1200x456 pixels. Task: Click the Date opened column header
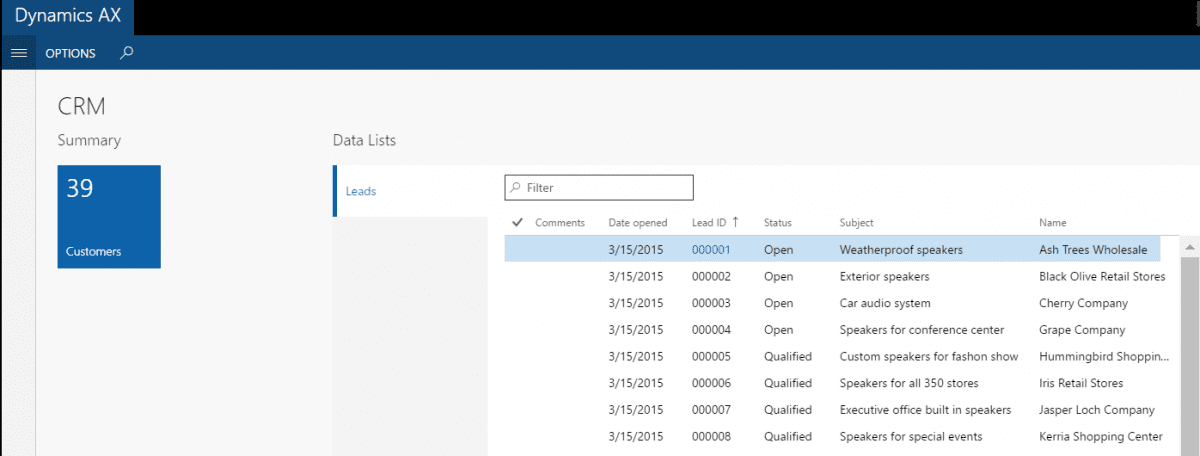click(637, 223)
